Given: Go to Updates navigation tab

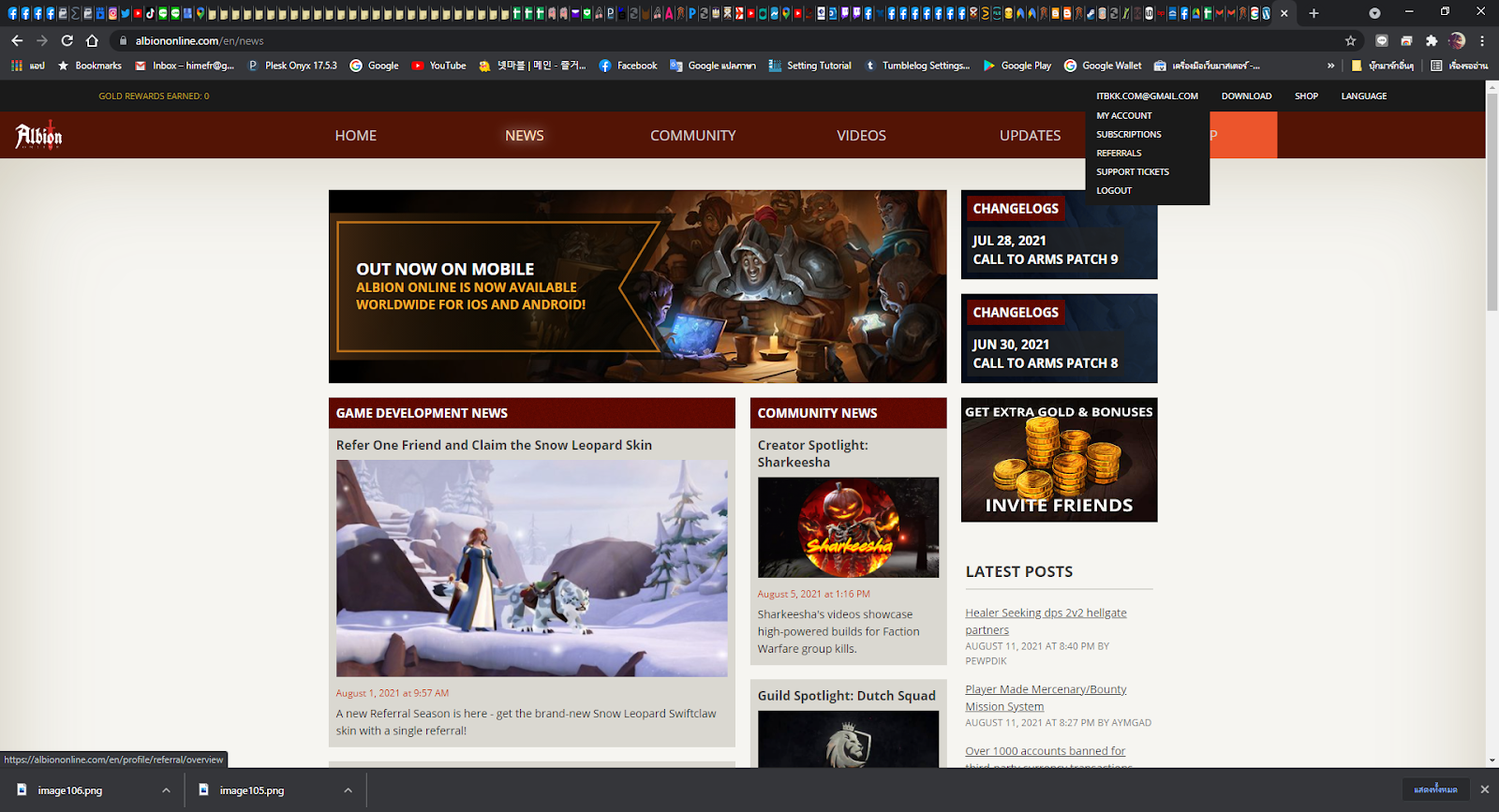Looking at the screenshot, I should pos(1031,136).
